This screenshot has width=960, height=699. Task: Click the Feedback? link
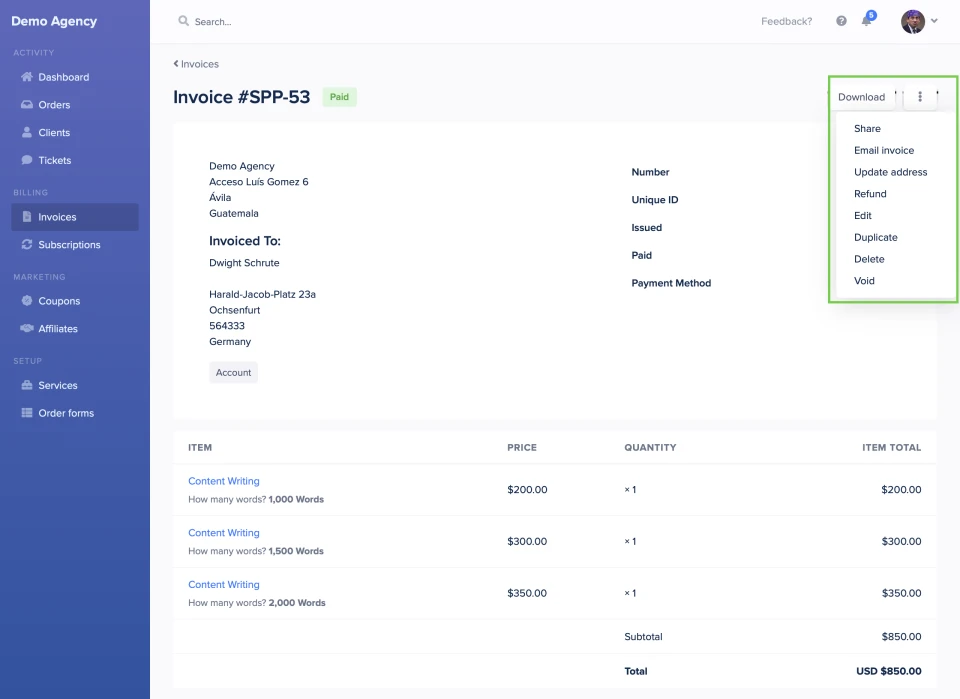point(786,21)
